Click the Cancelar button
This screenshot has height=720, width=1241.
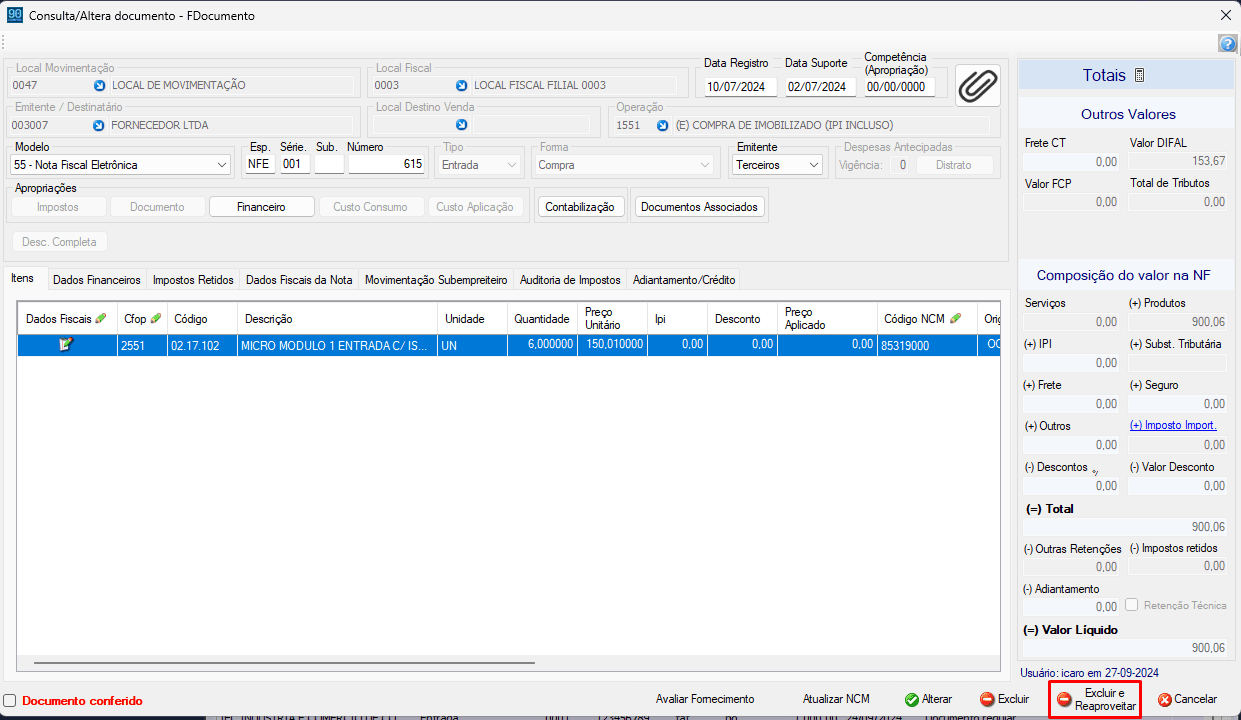pyautogui.click(x=1187, y=699)
